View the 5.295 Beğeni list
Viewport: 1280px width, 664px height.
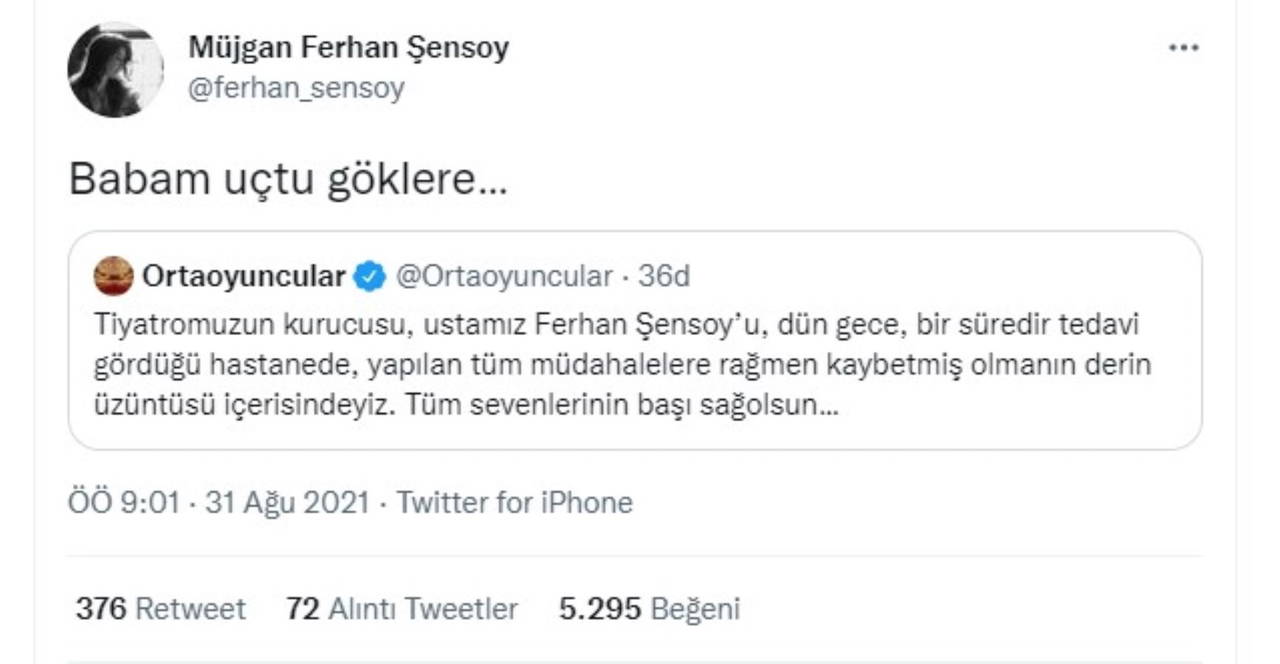(x=649, y=609)
